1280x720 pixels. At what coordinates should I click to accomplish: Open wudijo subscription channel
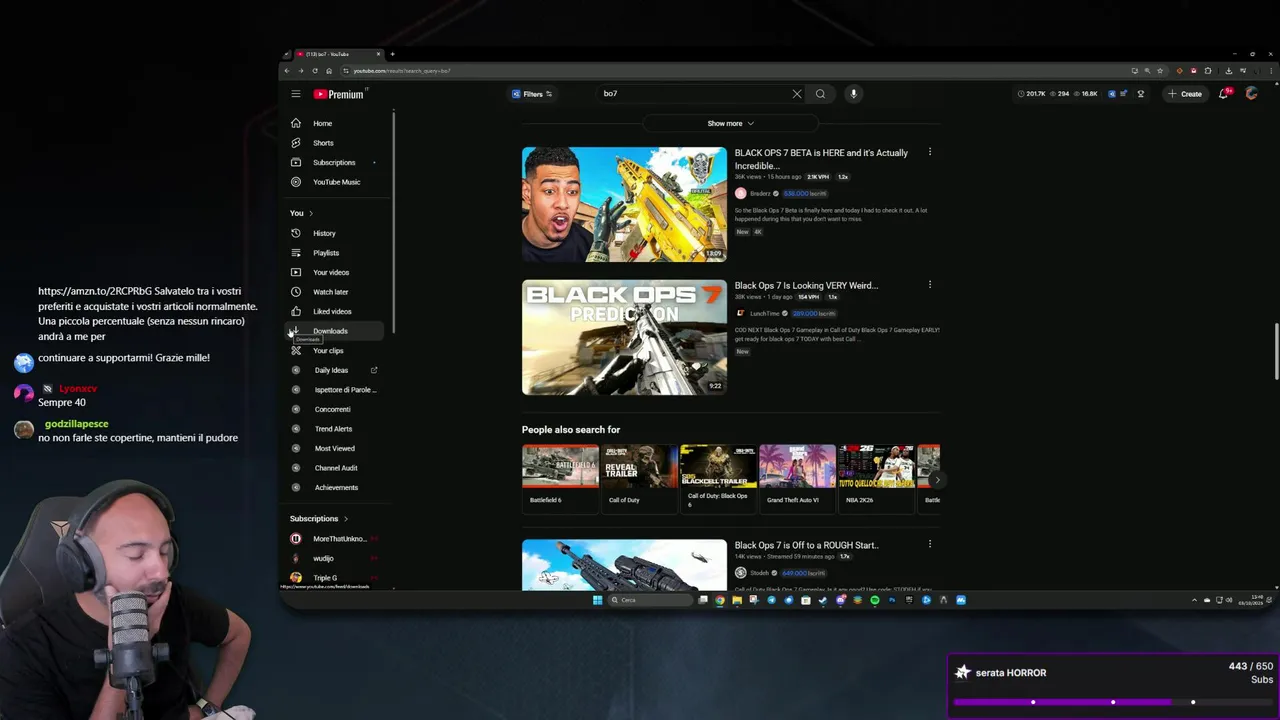[336, 558]
